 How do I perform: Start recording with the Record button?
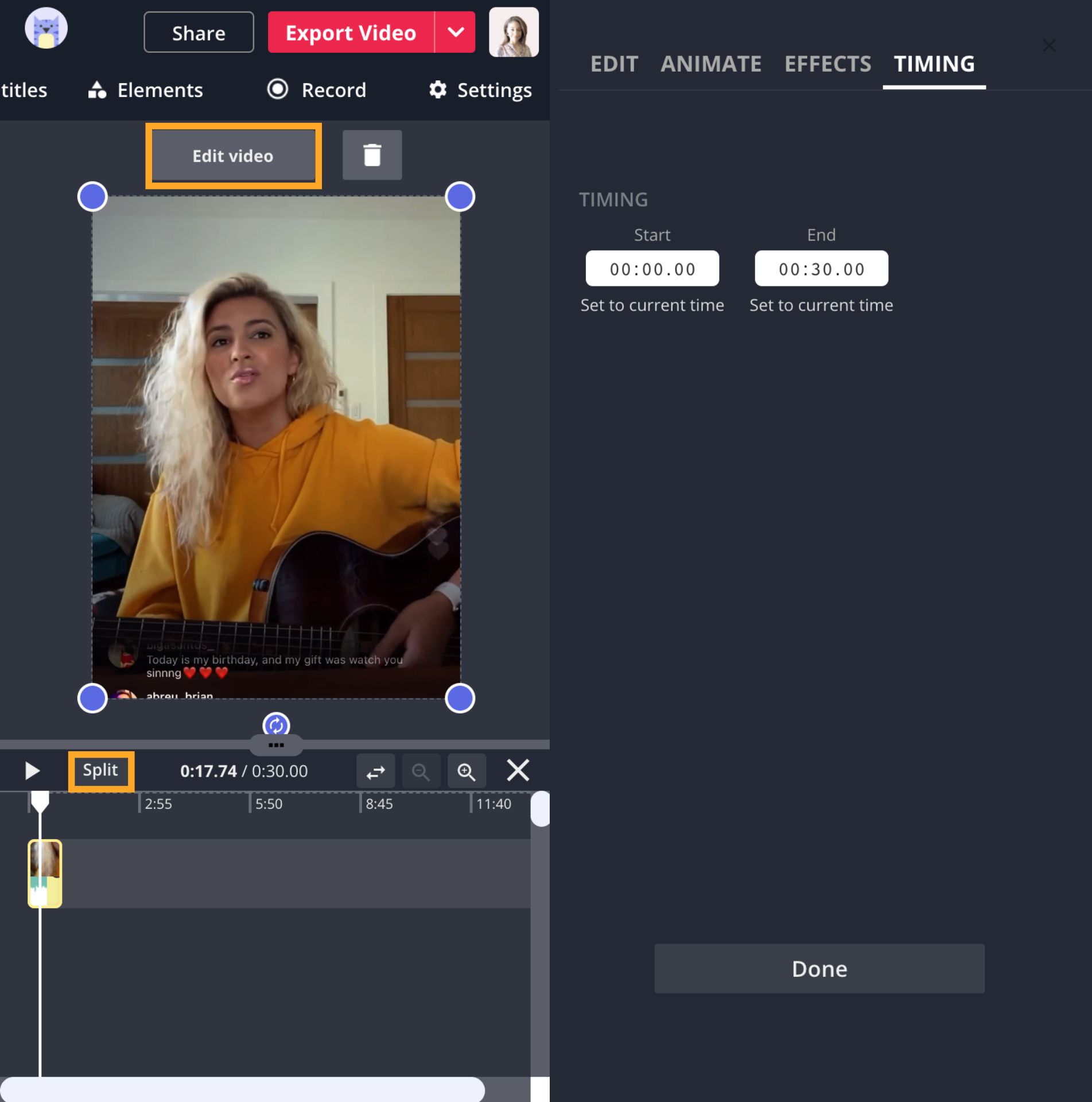click(317, 90)
